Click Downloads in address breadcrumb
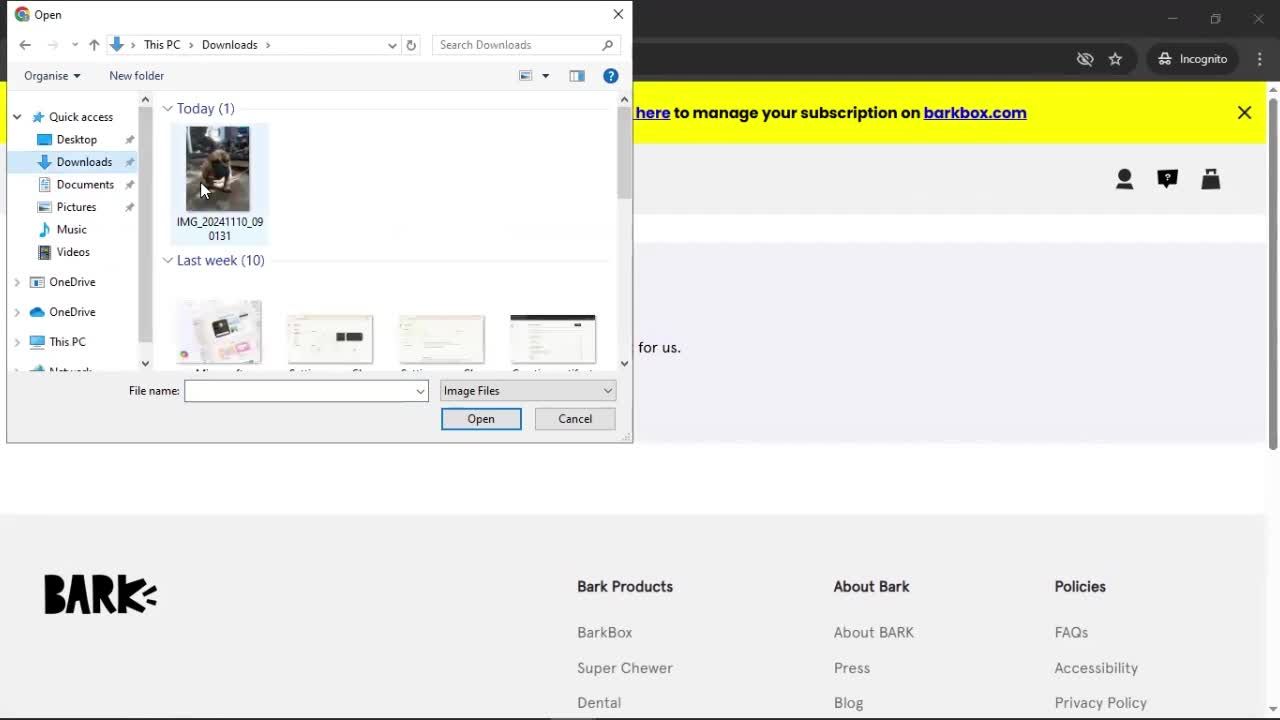 pyautogui.click(x=229, y=45)
